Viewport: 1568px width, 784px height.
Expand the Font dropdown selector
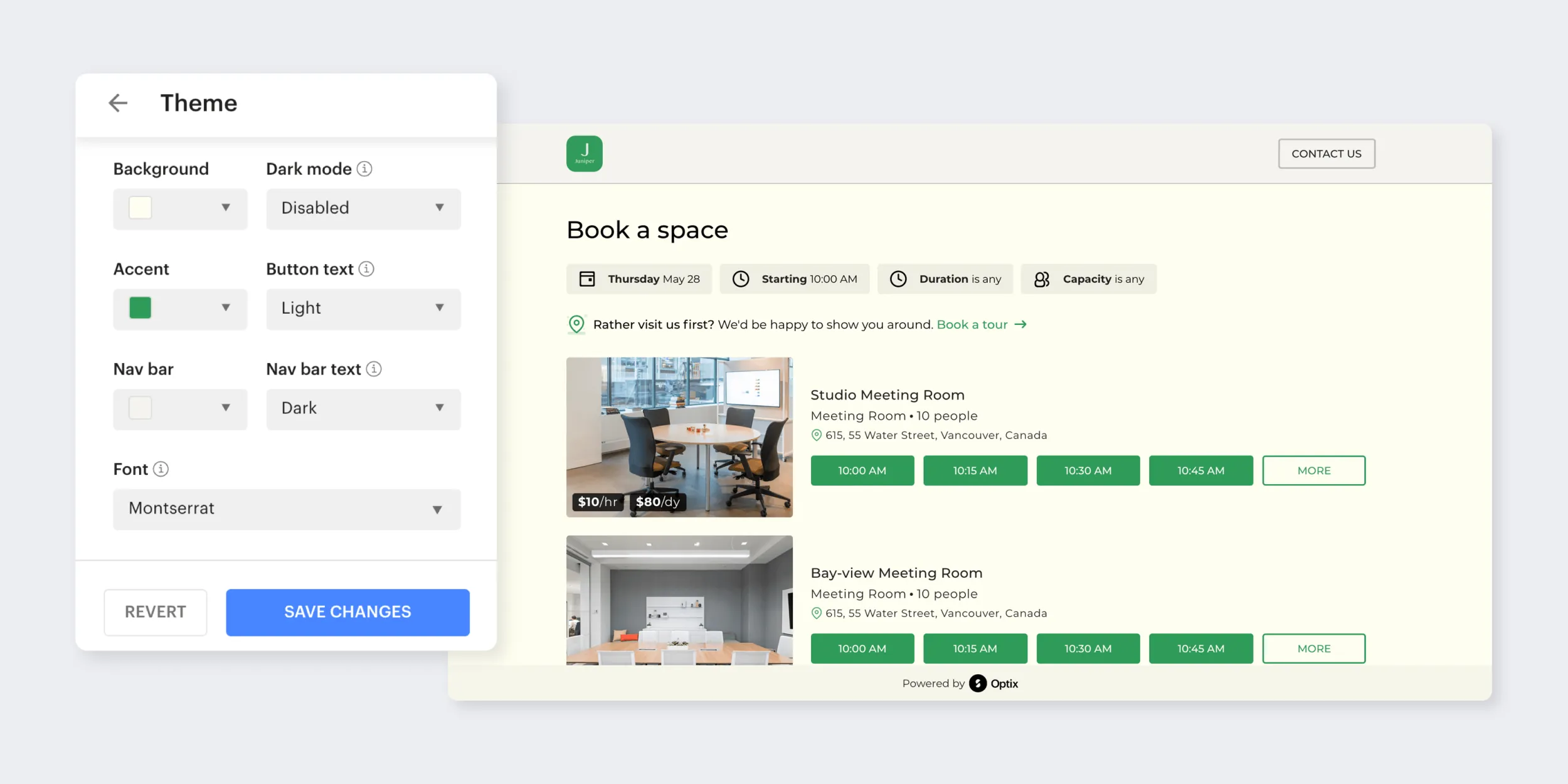tap(435, 508)
